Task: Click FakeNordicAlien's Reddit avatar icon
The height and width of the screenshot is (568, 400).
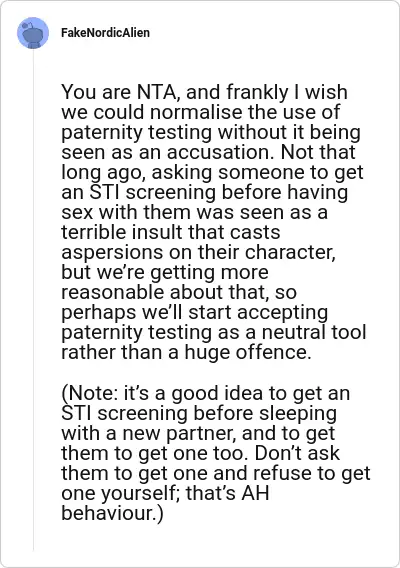Action: tap(33, 33)
